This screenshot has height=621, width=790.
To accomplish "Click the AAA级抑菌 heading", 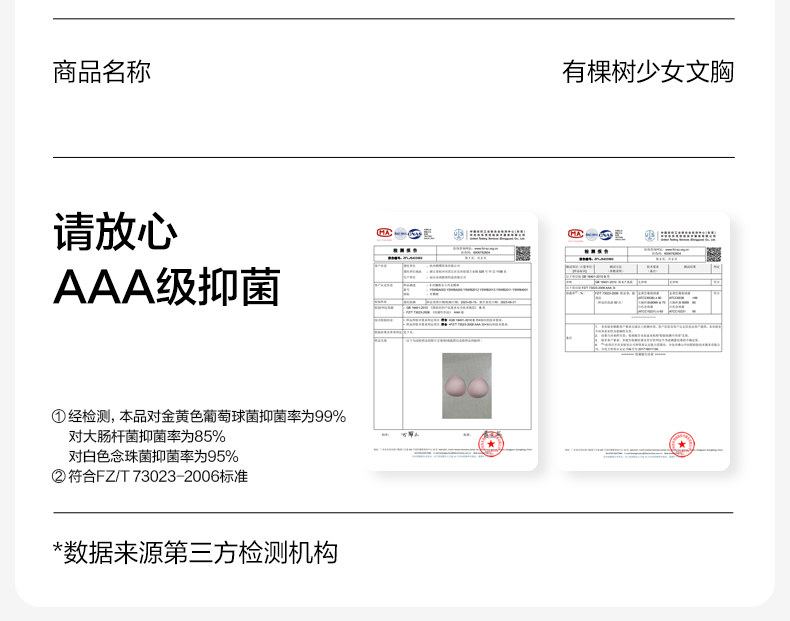I will click(166, 286).
